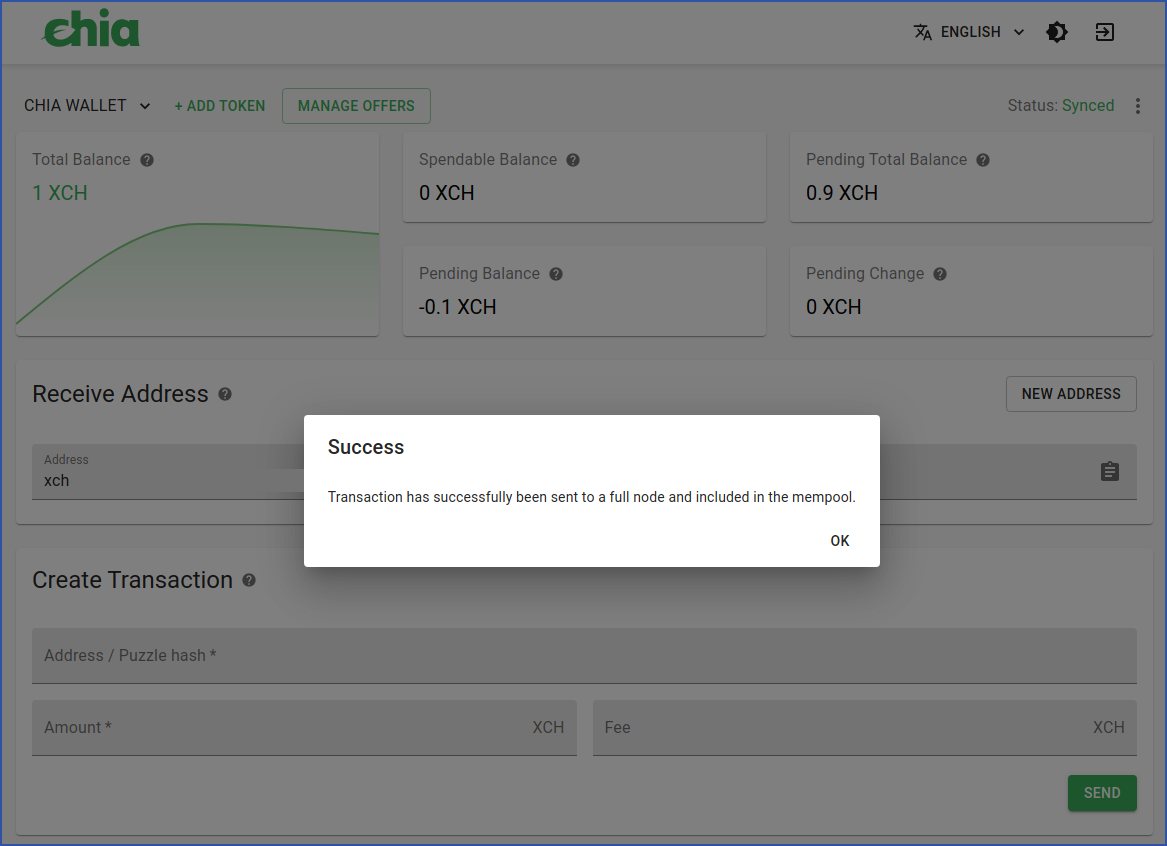Focus the Amount field
Image resolution: width=1167 pixels, height=846 pixels.
[x=304, y=728]
